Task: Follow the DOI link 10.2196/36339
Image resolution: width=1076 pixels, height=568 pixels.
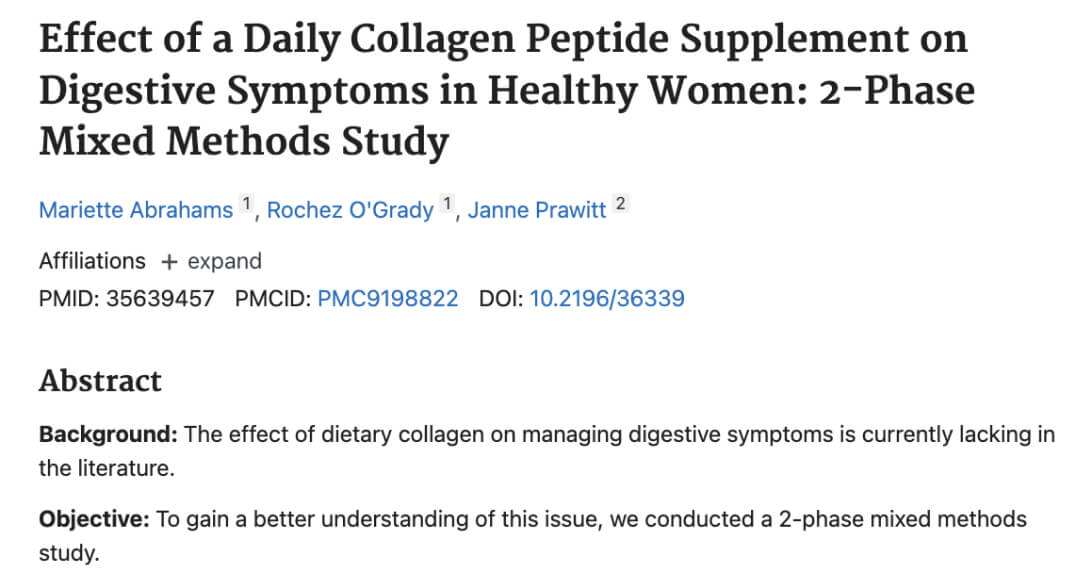Action: [x=606, y=299]
